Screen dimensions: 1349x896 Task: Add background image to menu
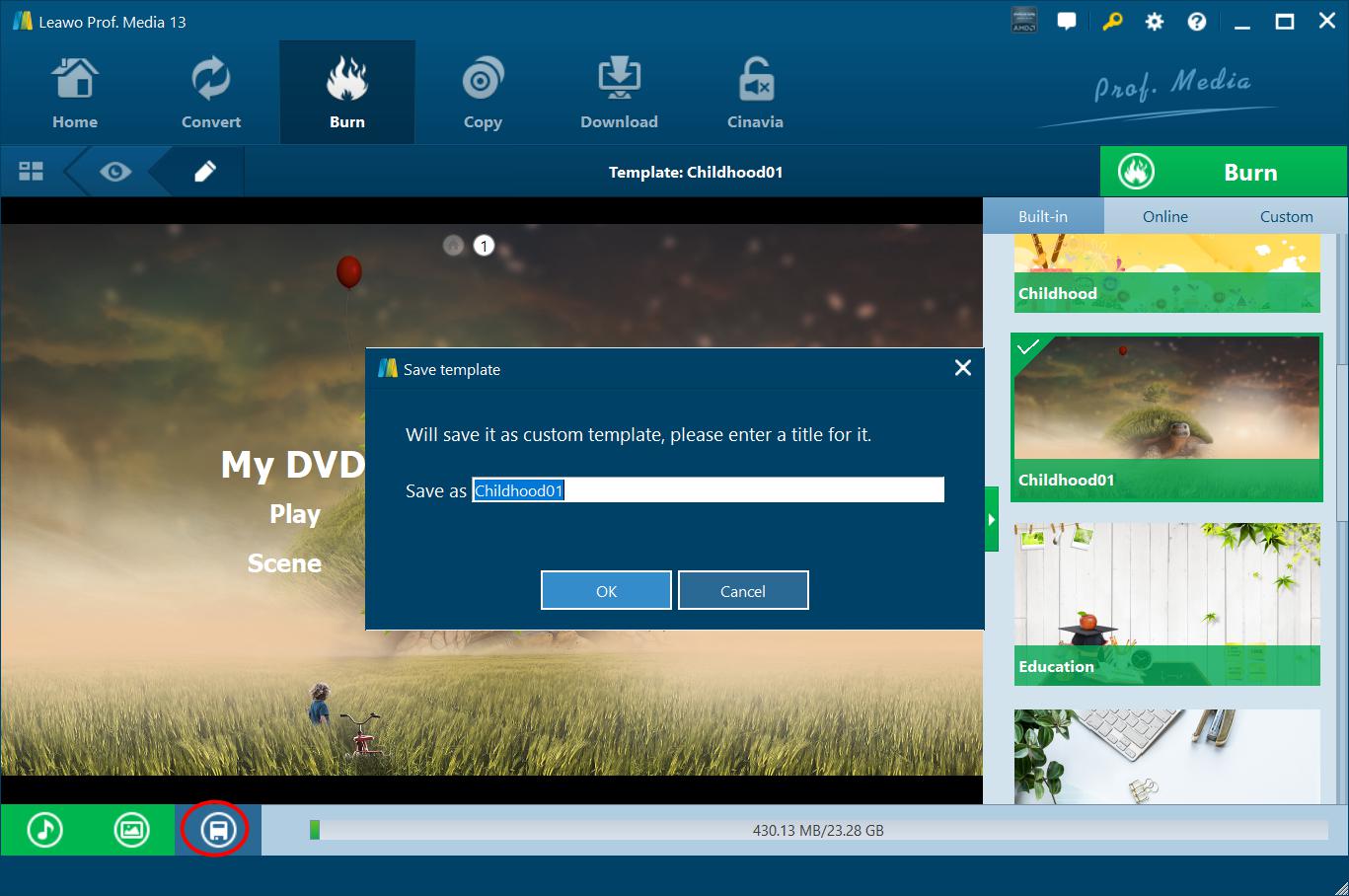[131, 830]
